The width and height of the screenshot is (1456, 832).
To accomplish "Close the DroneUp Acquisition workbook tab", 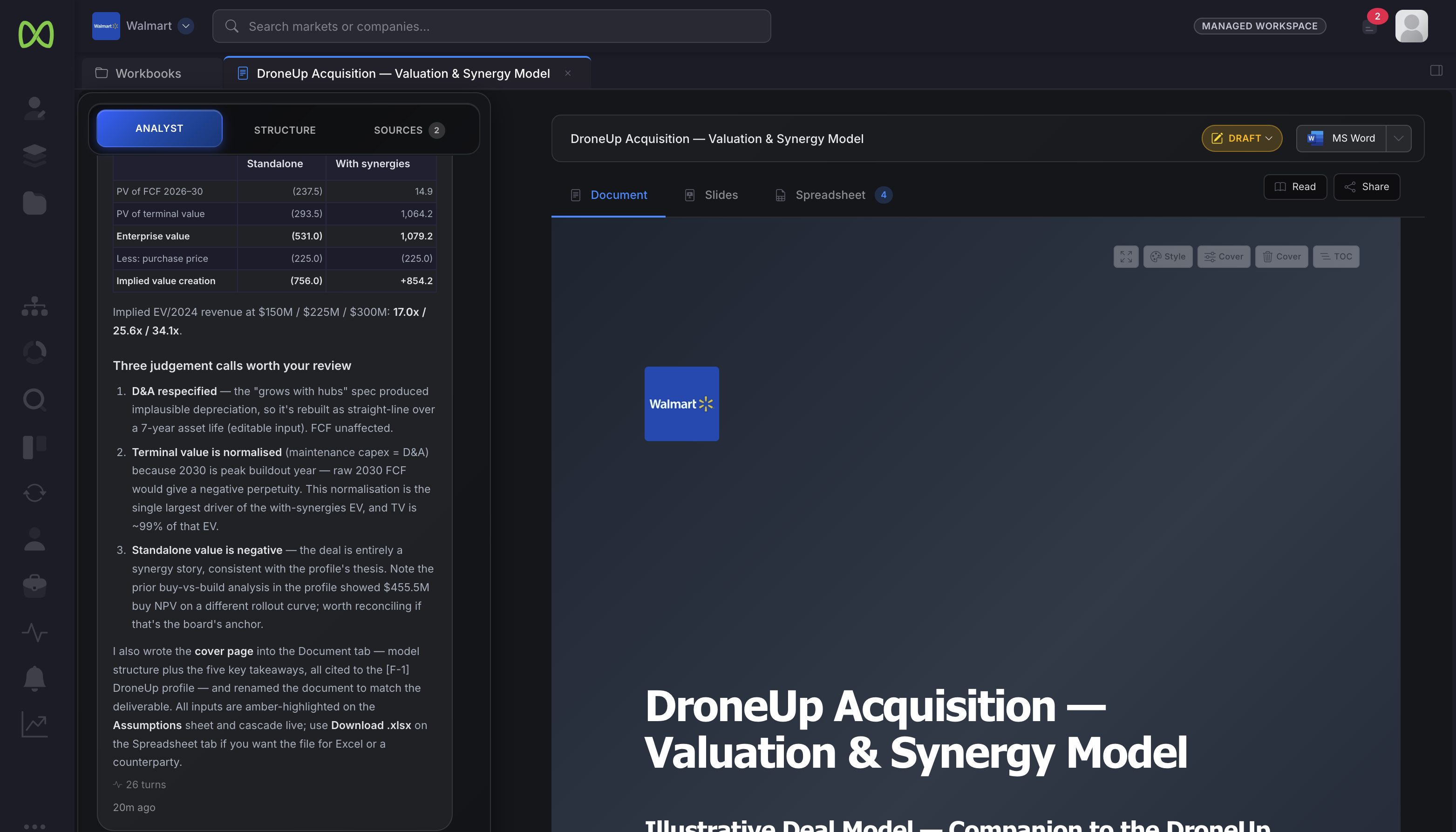I will pos(568,73).
